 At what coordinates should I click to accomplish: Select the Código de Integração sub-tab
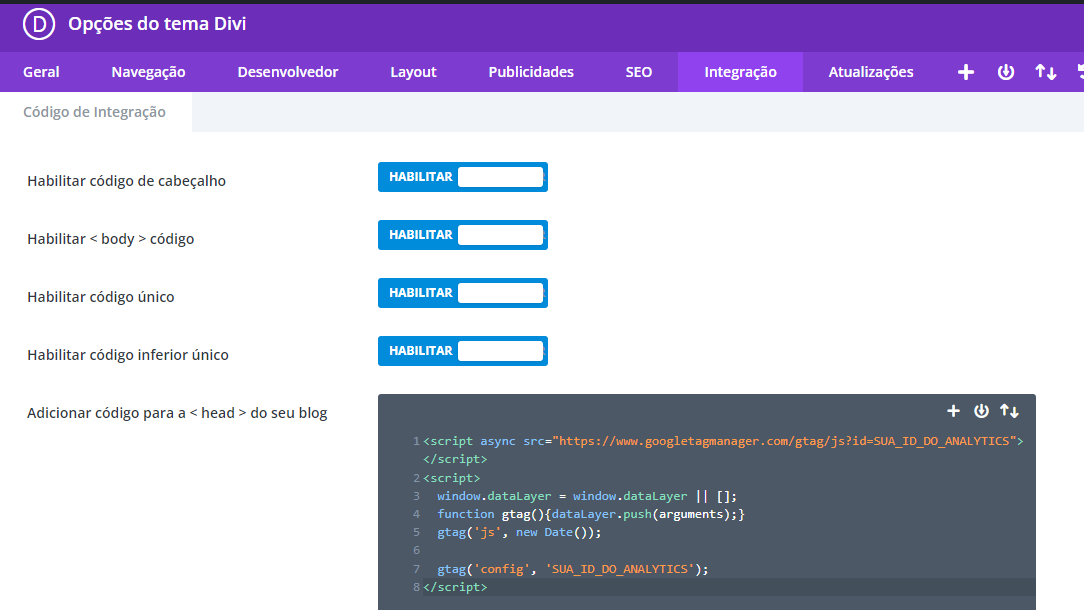(x=95, y=112)
